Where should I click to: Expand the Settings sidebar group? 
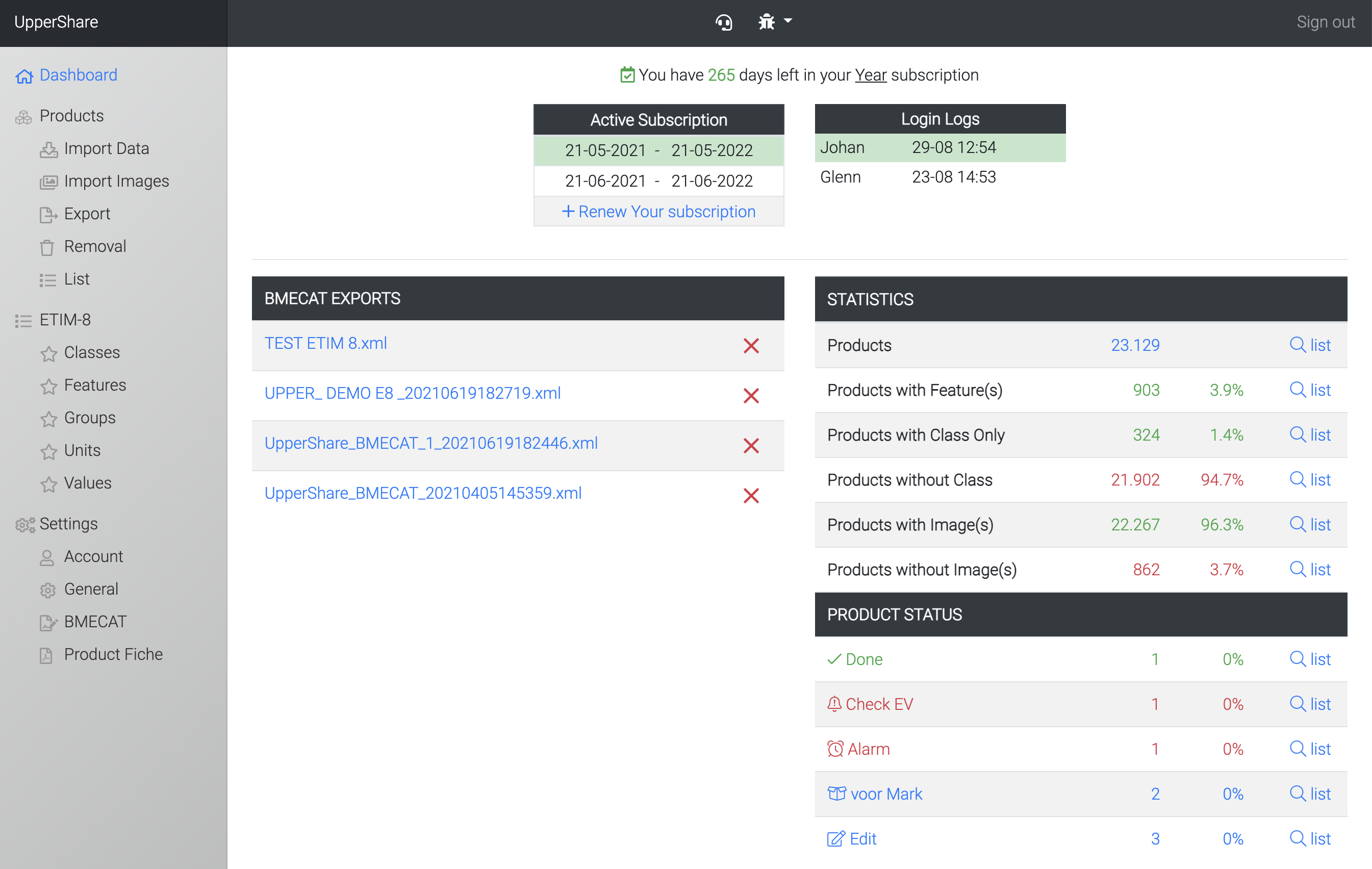(68, 523)
